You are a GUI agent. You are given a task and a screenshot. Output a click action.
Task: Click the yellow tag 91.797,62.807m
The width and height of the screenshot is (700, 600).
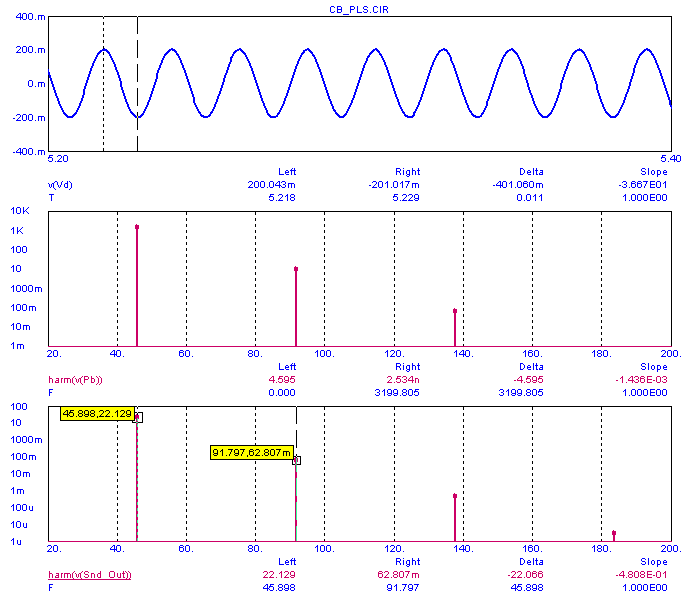click(x=252, y=452)
